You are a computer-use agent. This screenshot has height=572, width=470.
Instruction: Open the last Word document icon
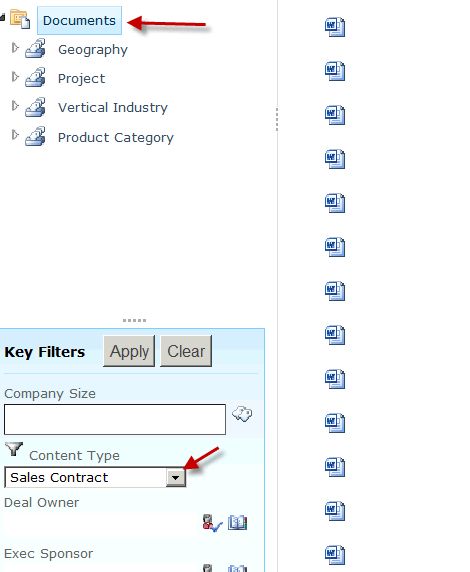click(335, 555)
